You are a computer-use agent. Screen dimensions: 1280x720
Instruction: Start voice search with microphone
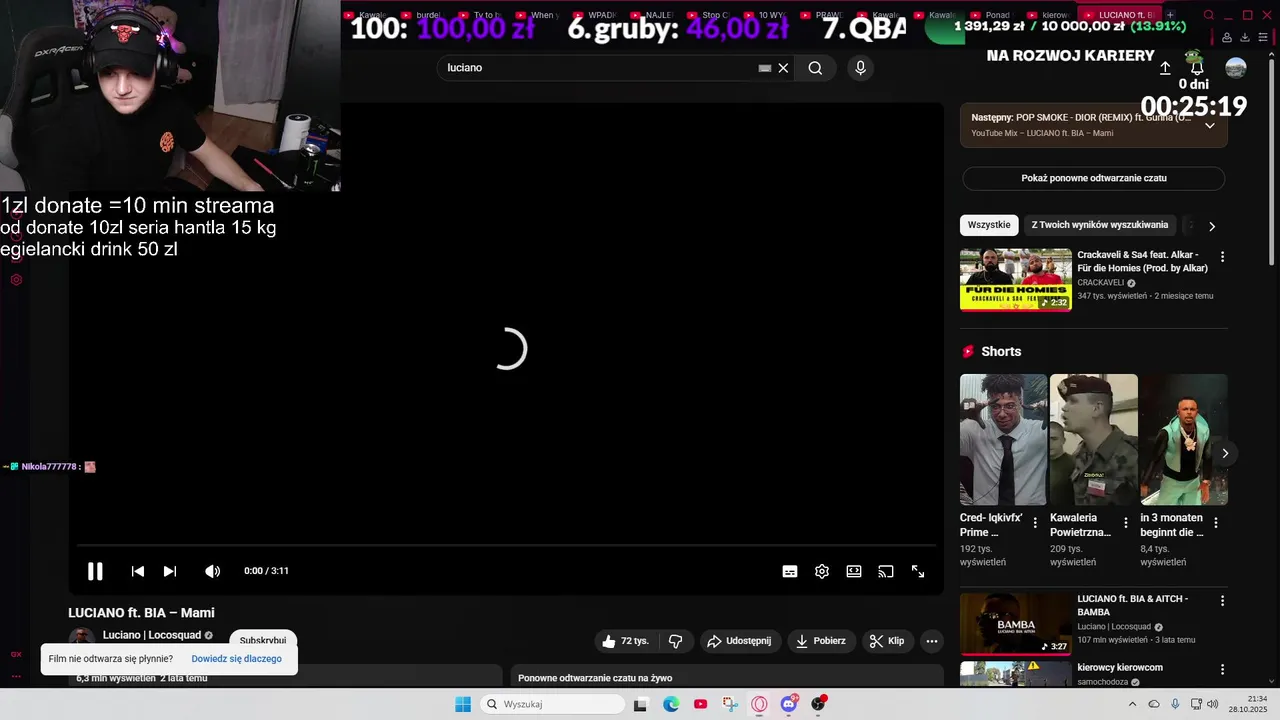[860, 68]
